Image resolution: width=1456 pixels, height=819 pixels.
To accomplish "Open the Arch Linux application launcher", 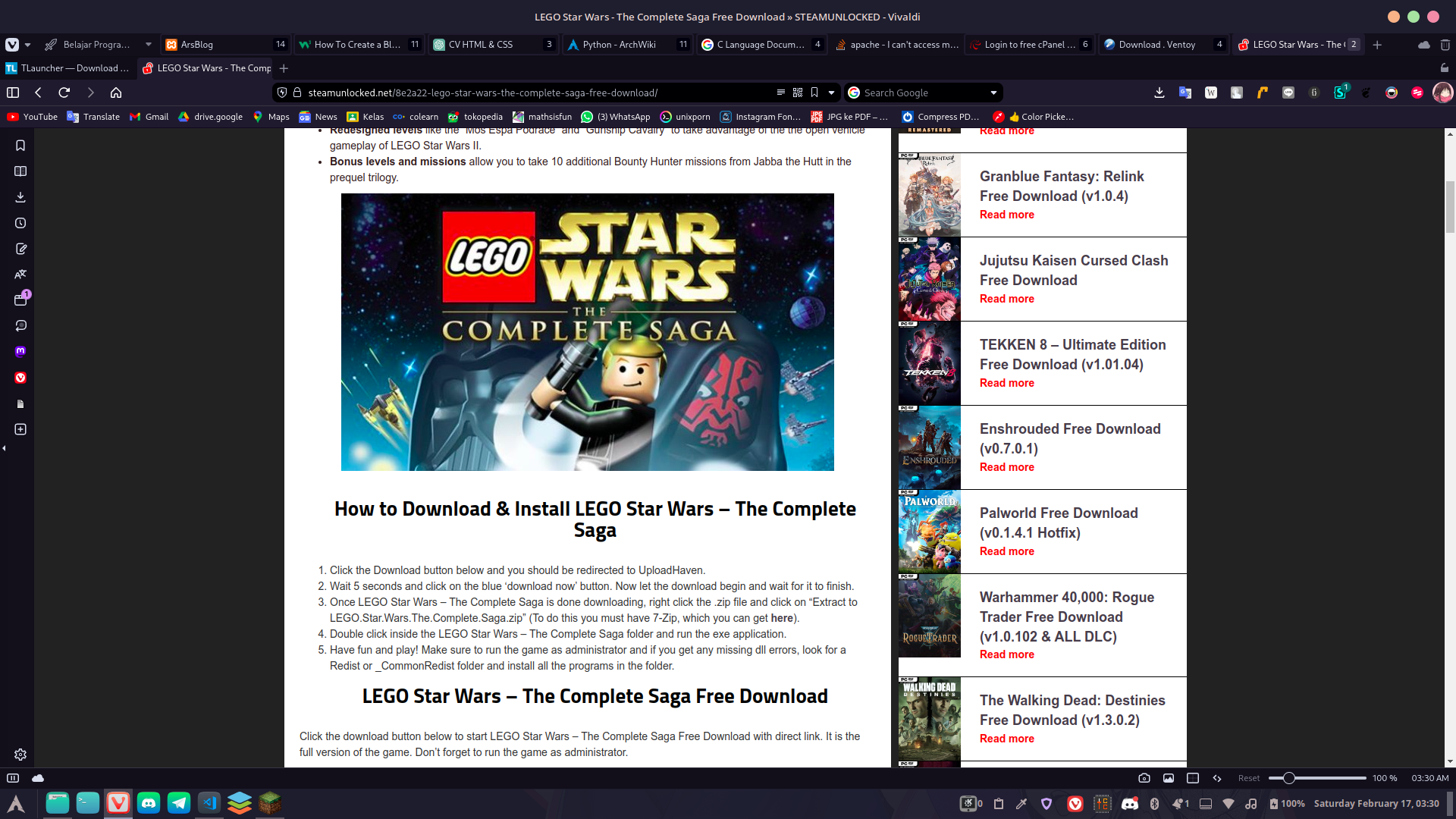I will (16, 803).
